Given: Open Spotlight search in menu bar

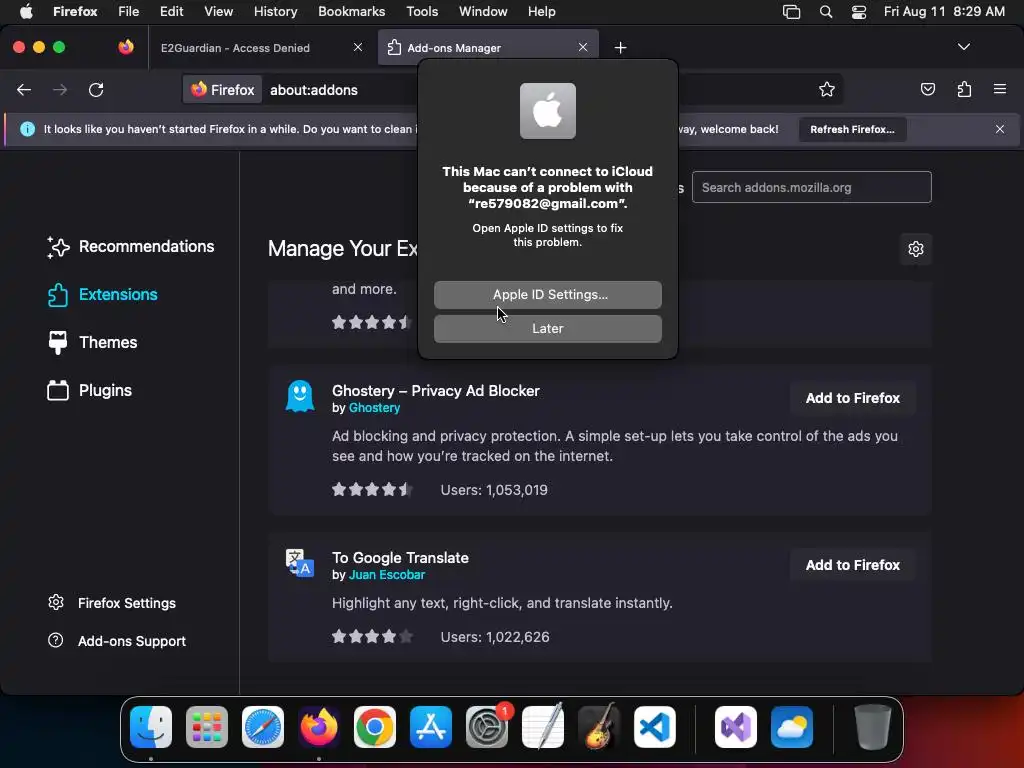Looking at the screenshot, I should point(825,11).
